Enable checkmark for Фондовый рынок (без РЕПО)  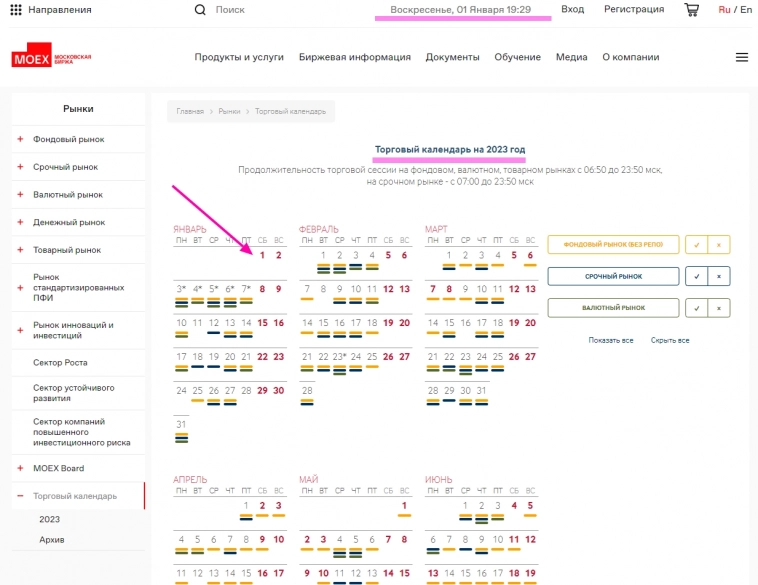point(696,245)
